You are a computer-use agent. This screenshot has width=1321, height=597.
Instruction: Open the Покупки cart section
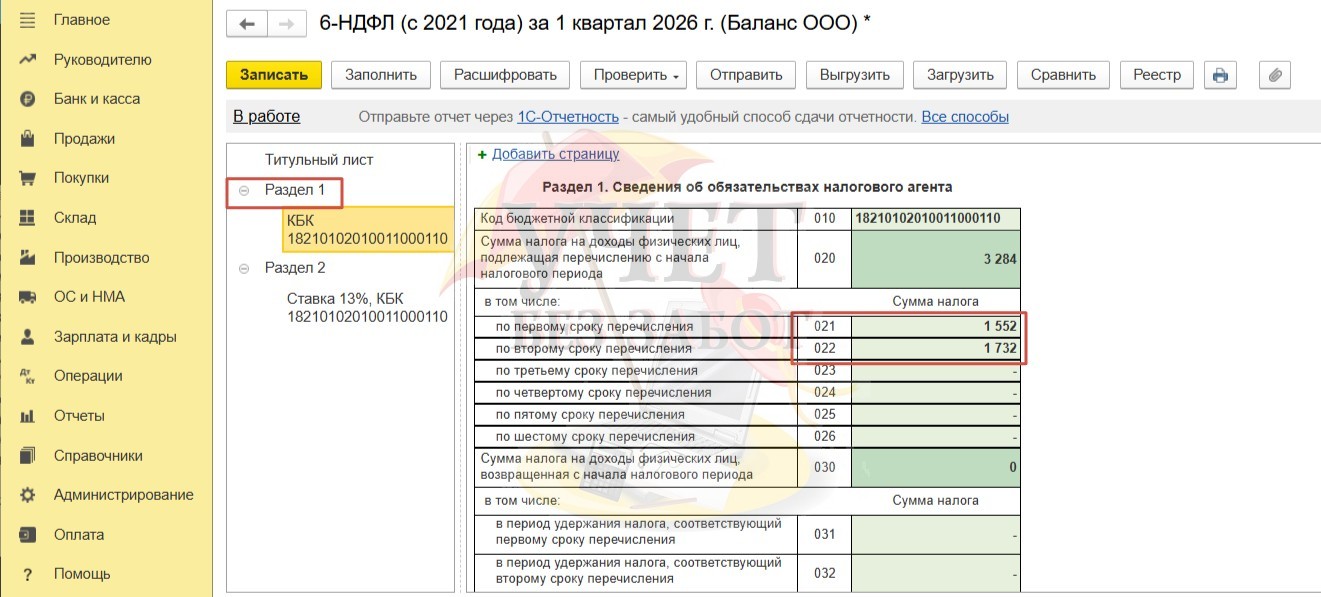pyautogui.click(x=81, y=178)
